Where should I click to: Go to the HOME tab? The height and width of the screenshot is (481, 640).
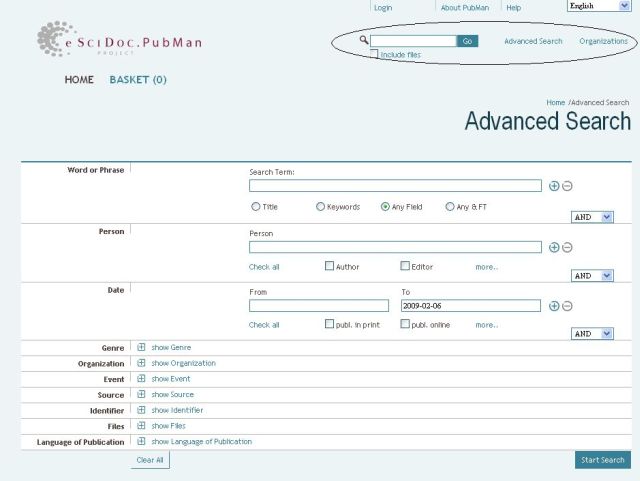tap(79, 80)
